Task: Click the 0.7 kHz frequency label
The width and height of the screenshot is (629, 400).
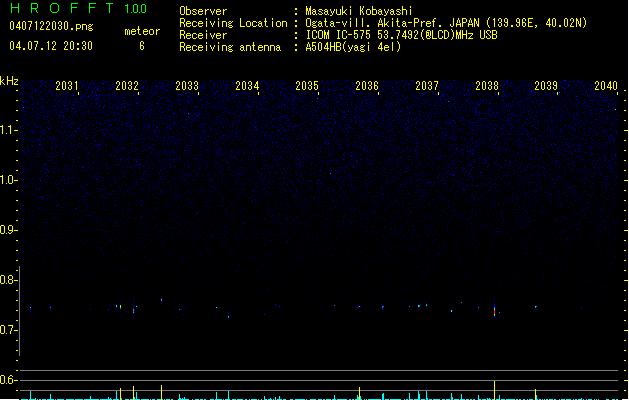Action: [x=8, y=330]
